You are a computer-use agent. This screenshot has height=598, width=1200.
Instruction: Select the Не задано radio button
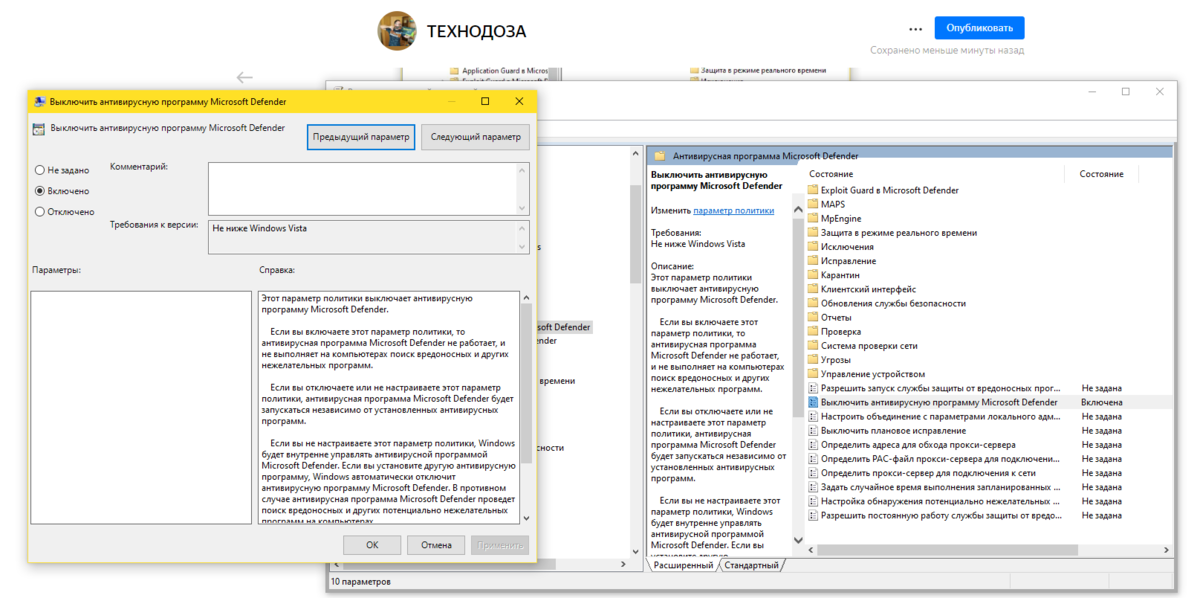click(x=40, y=170)
